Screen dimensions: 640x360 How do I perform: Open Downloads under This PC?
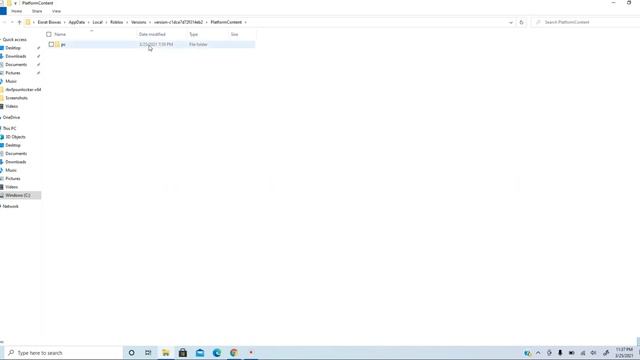click(16, 162)
